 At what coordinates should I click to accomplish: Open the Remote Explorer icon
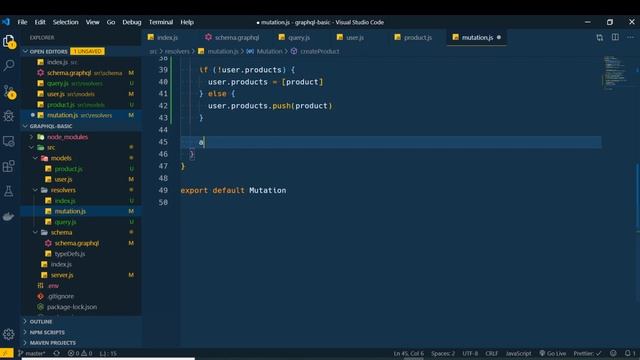(x=9, y=141)
